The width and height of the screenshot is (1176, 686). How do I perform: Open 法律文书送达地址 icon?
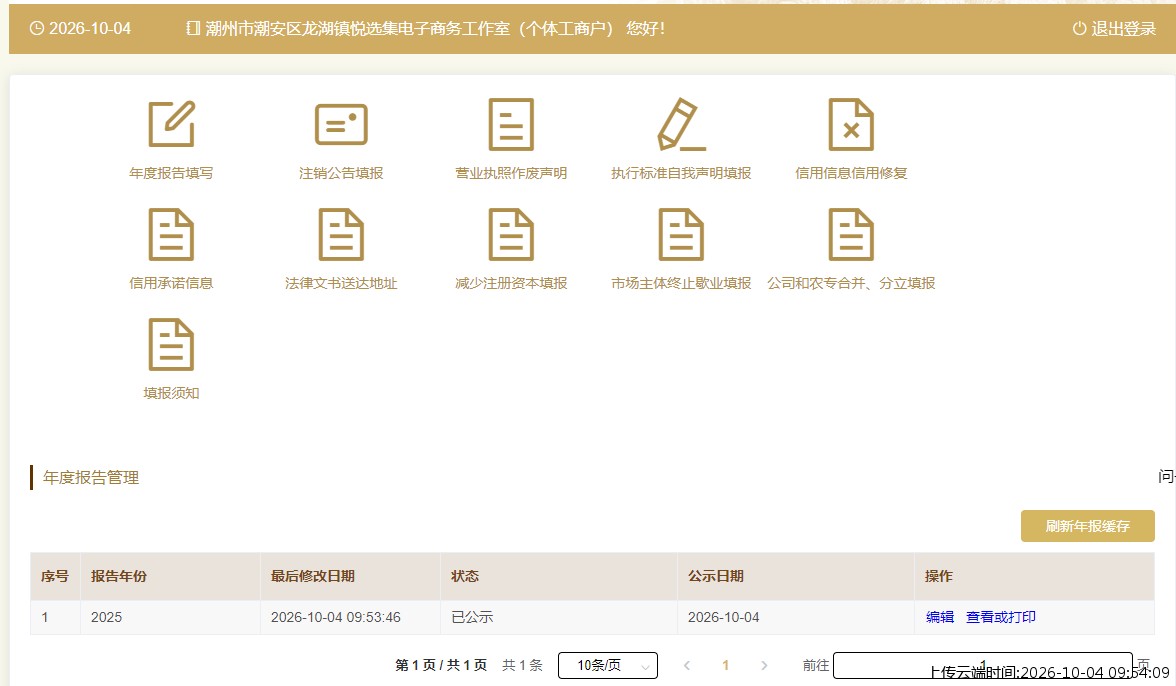point(341,235)
